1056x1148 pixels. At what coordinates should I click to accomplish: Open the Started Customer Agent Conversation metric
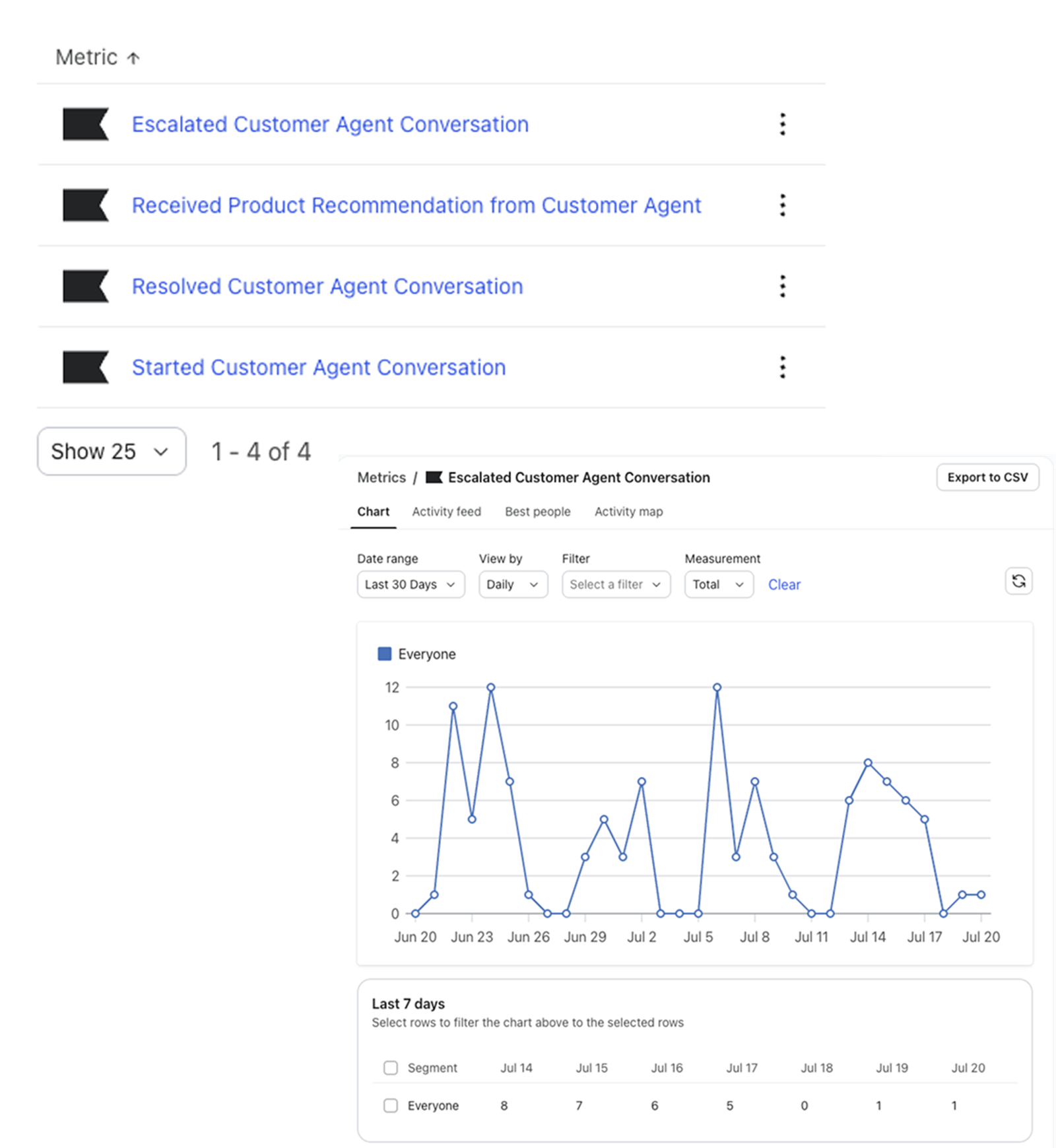point(319,367)
